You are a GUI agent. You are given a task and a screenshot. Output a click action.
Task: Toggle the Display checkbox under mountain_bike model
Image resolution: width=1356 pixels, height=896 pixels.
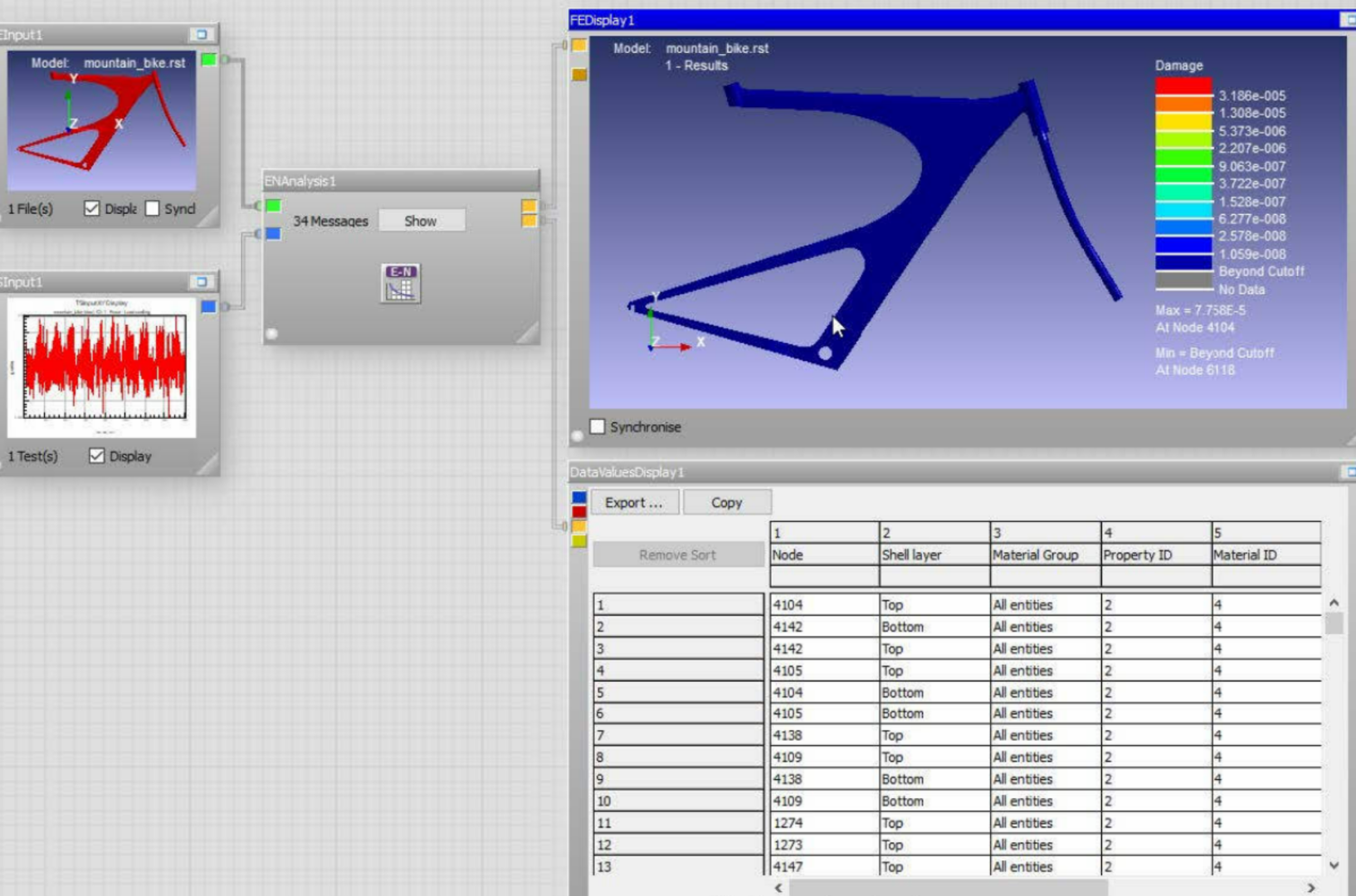pos(92,208)
